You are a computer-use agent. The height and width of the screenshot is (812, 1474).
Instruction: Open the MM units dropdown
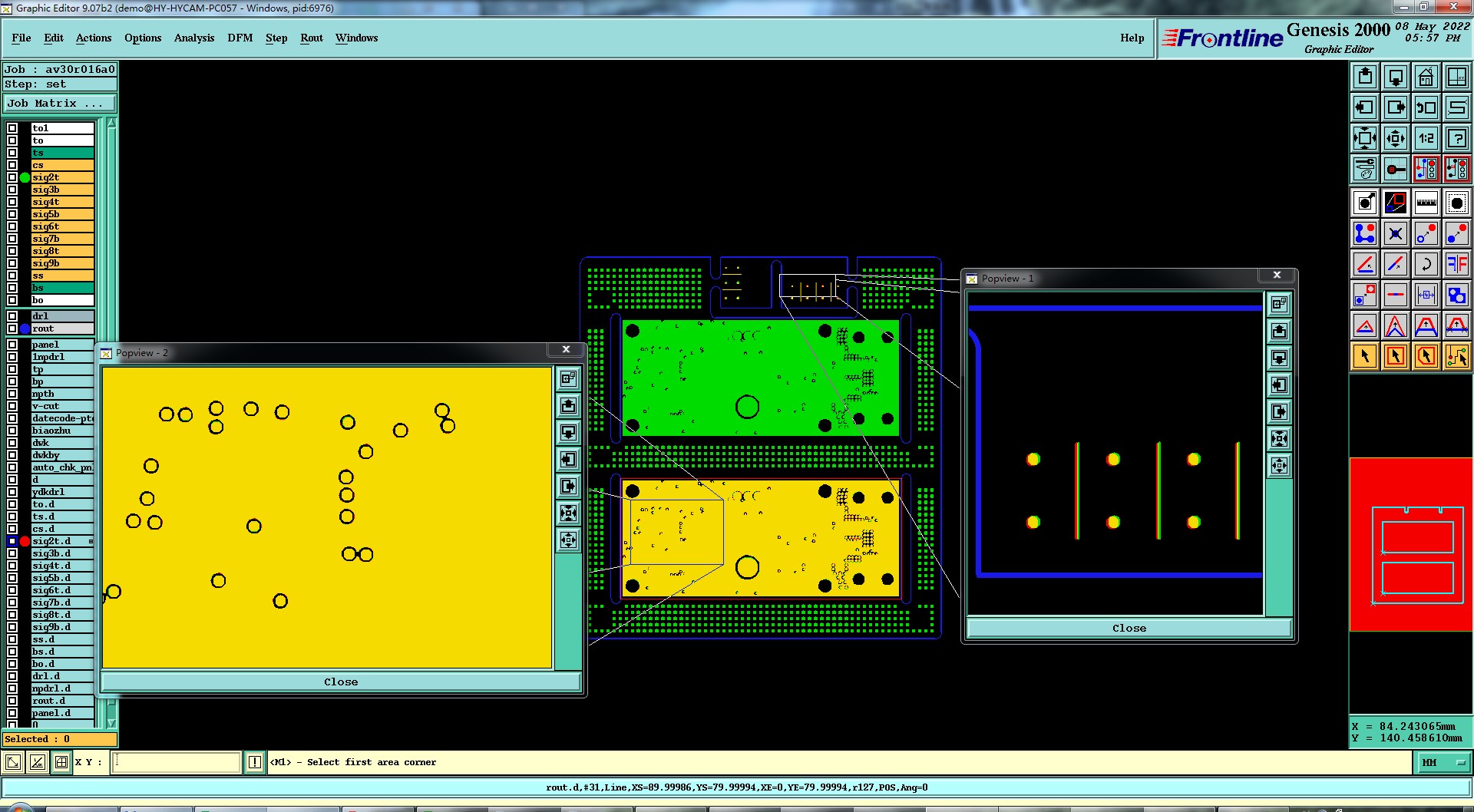[x=1444, y=762]
